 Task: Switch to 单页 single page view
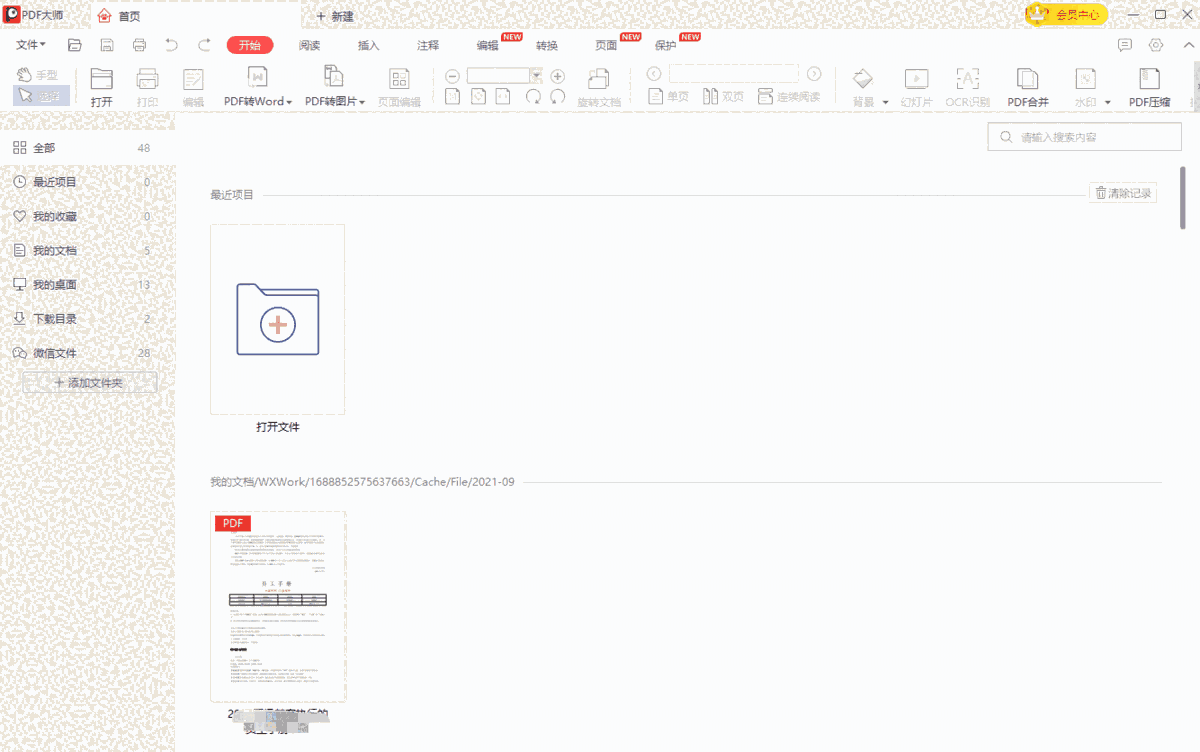pos(669,97)
